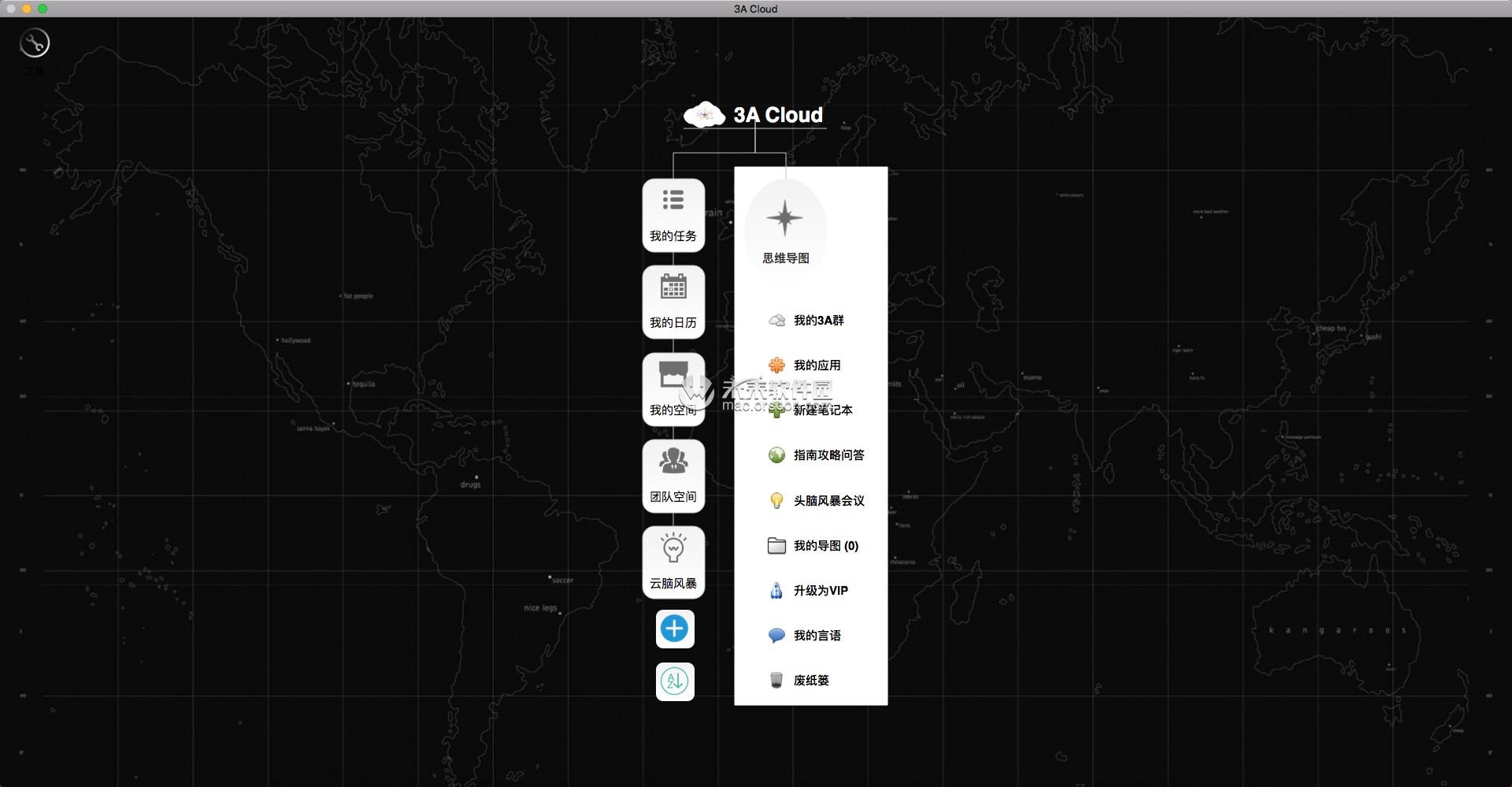Viewport: 1512px width, 787px height.
Task: Open 我的导图 (0) folder entry
Action: pos(813,546)
